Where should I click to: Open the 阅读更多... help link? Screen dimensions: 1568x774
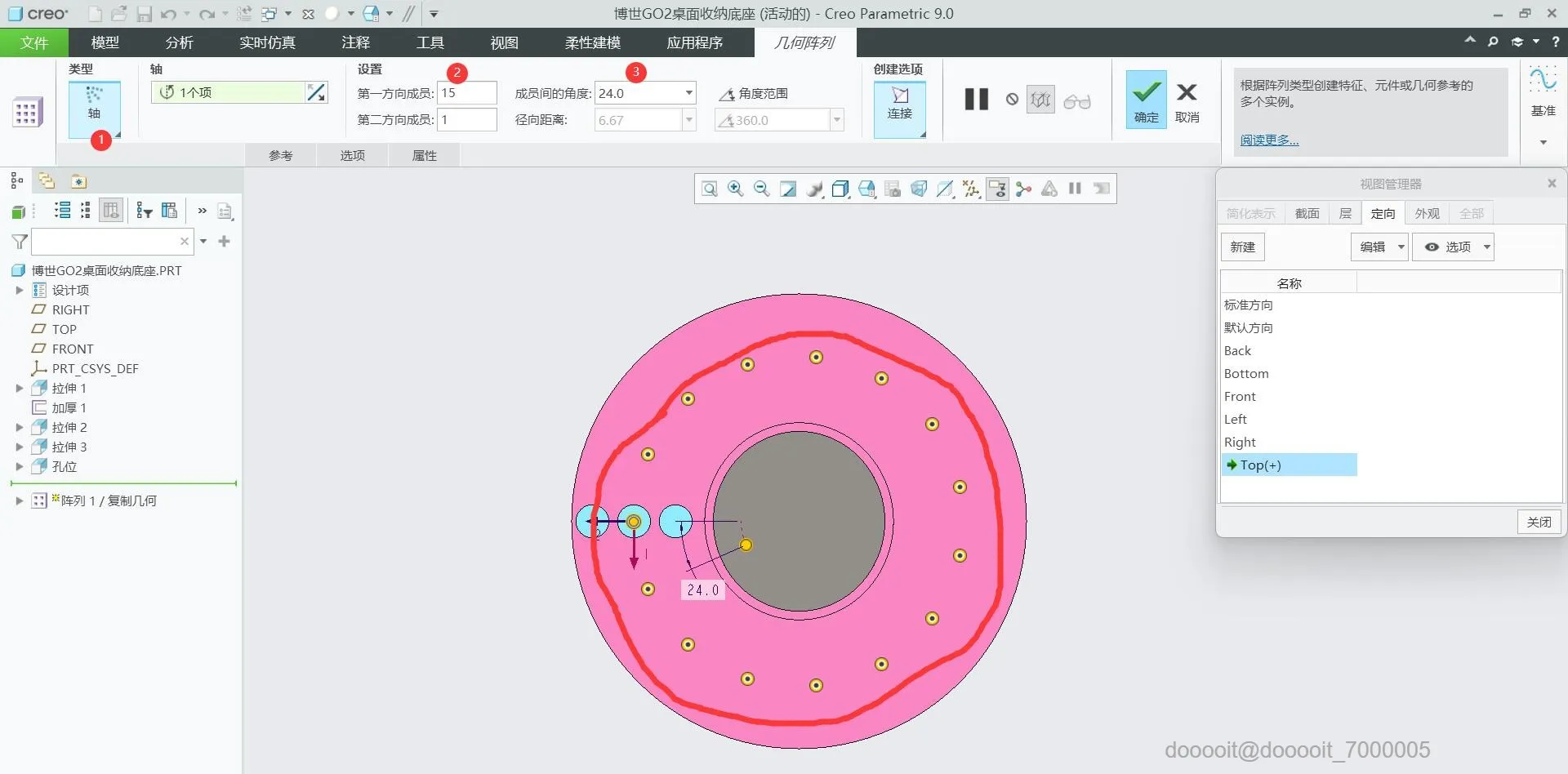pyautogui.click(x=1269, y=140)
